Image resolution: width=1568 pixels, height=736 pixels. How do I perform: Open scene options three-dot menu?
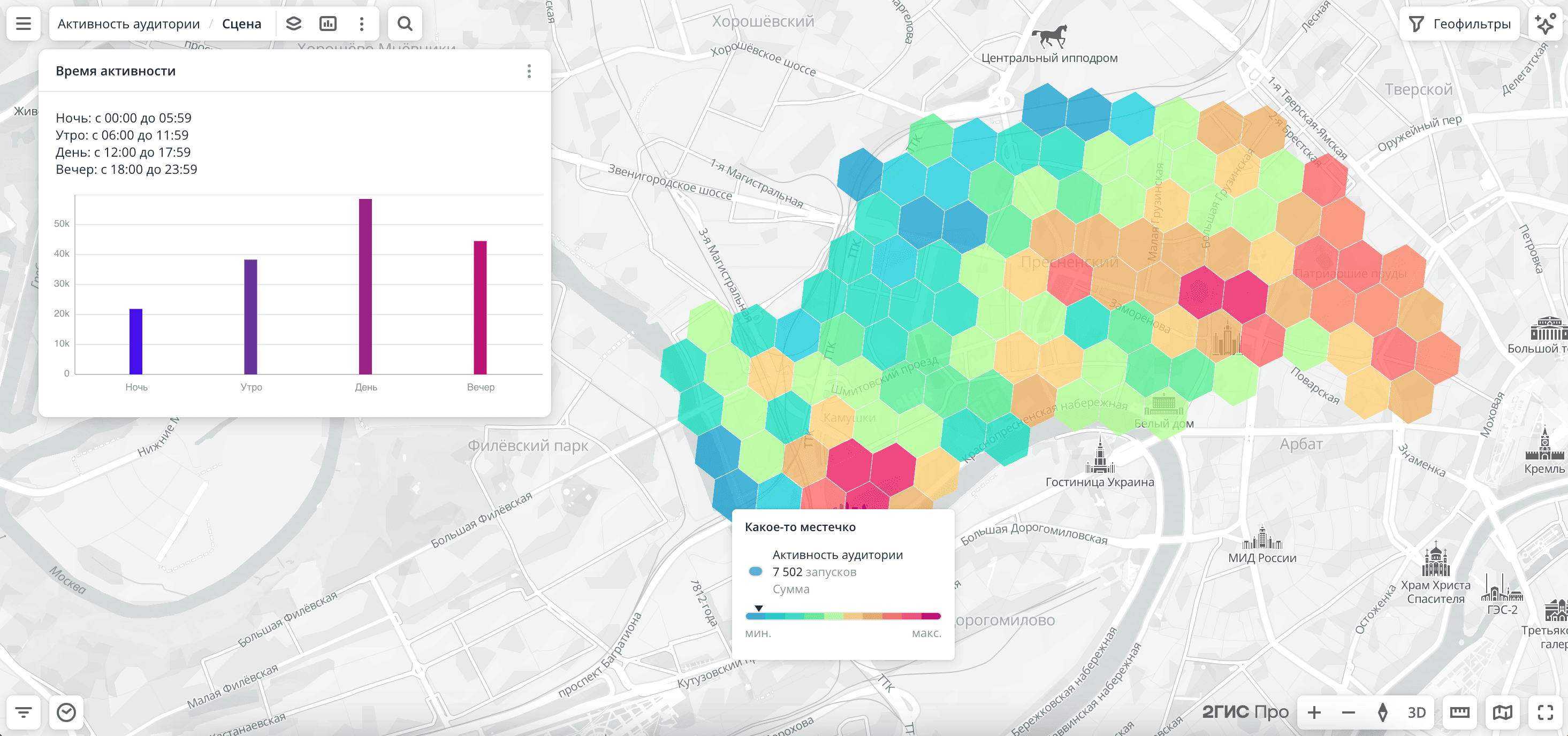coord(362,24)
